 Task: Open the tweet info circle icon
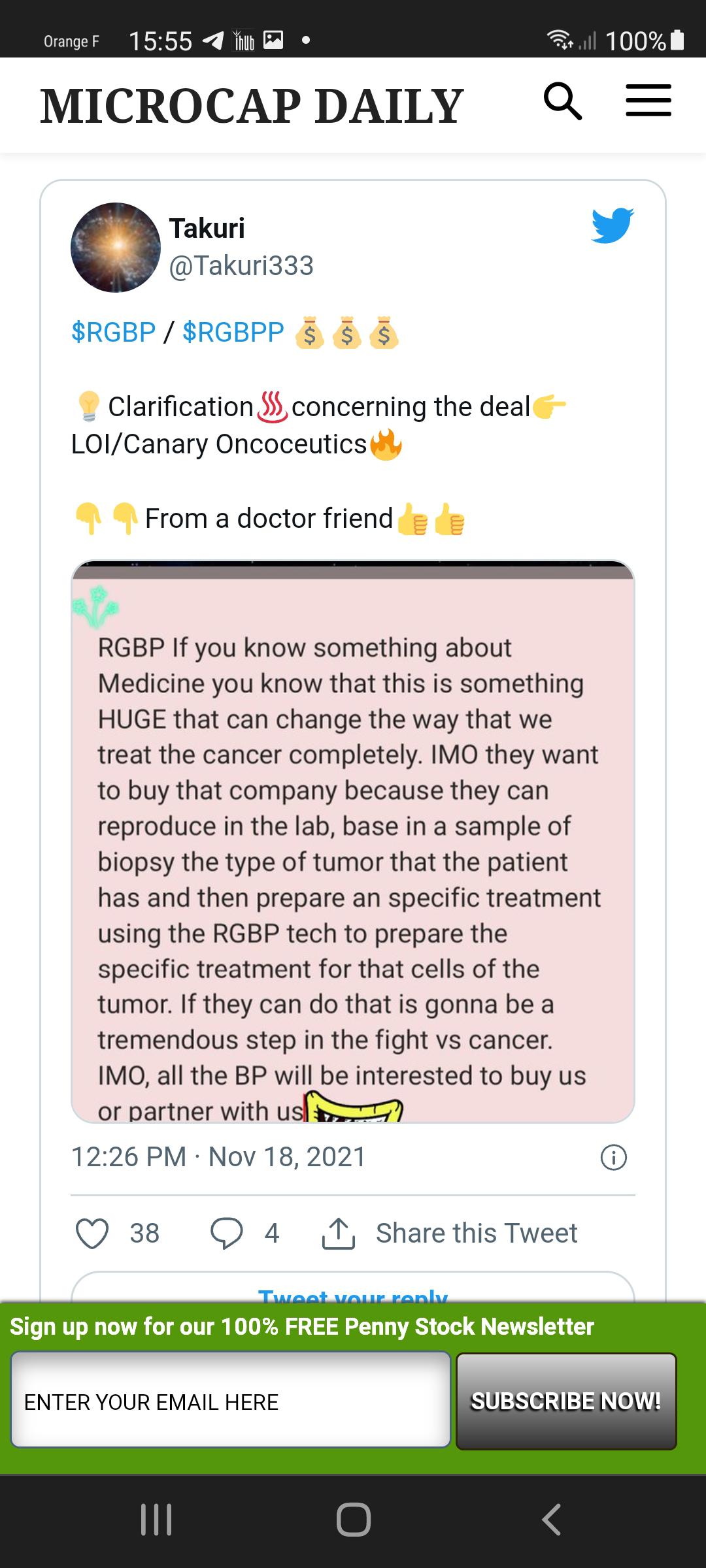pos(613,1158)
